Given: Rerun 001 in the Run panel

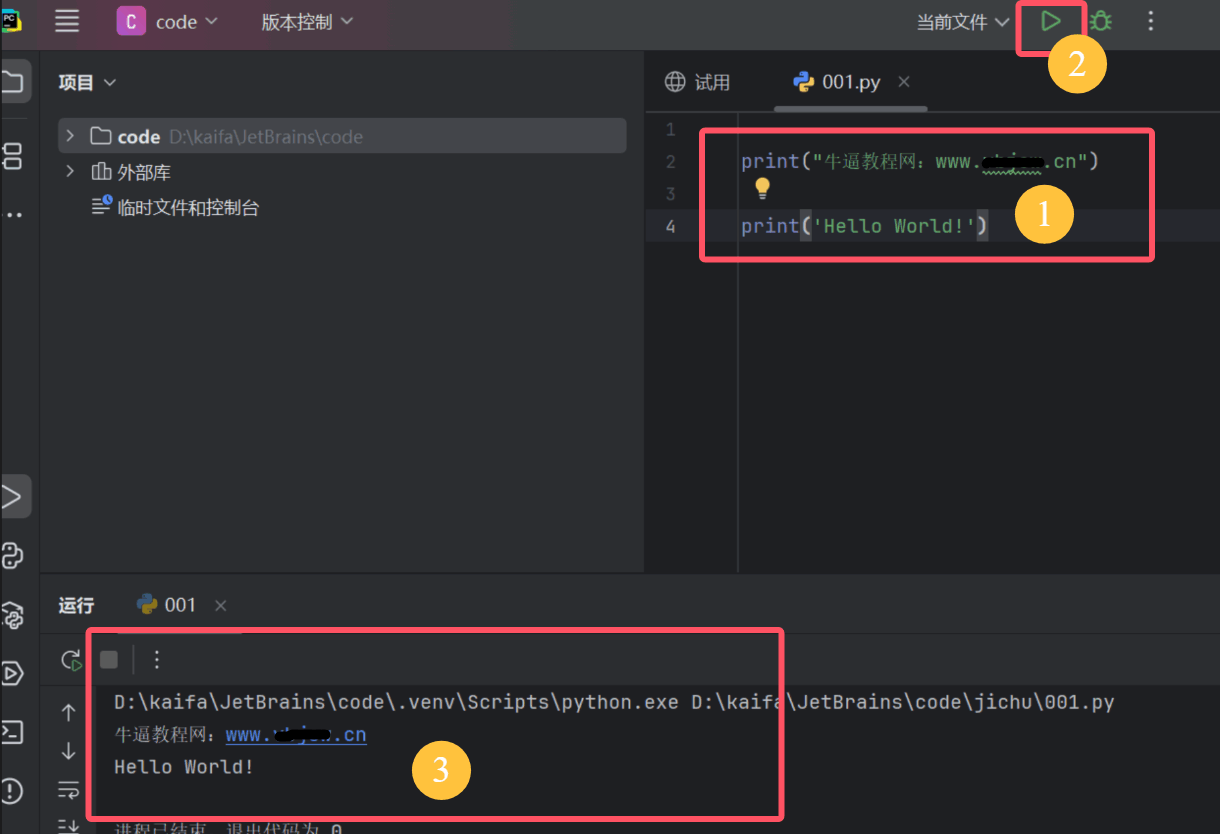Looking at the screenshot, I should tap(71, 660).
